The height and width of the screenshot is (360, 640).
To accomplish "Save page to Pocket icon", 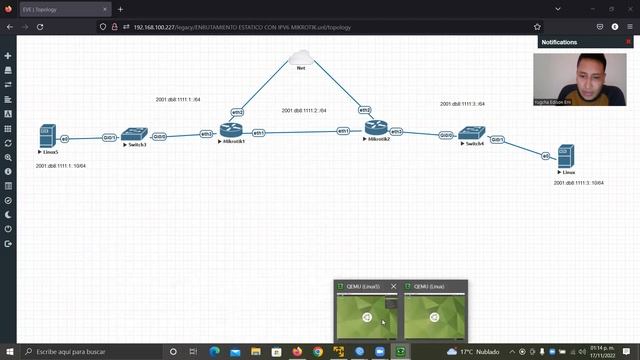I will click(600, 27).
